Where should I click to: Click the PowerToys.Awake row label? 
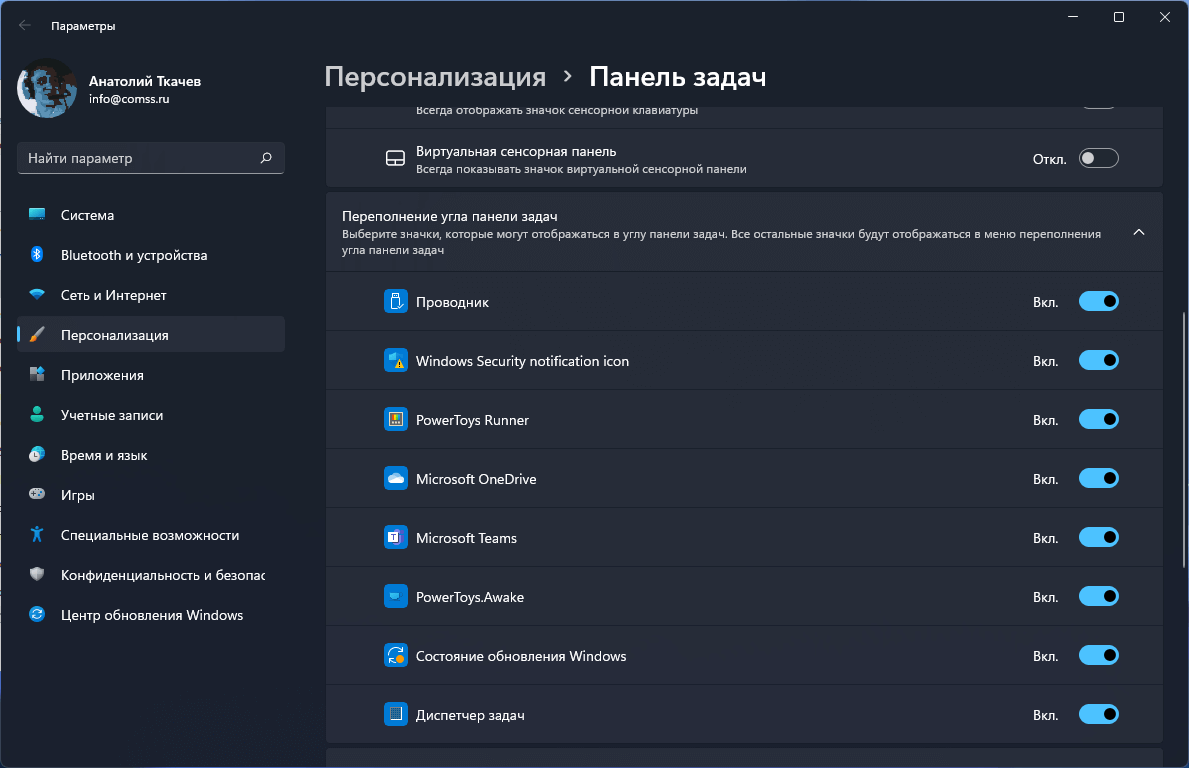click(x=469, y=597)
